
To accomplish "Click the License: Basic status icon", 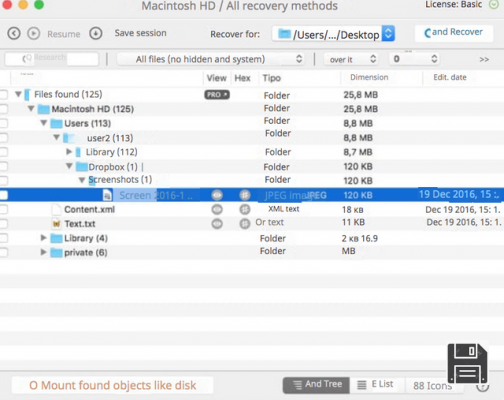I will [494, 5].
